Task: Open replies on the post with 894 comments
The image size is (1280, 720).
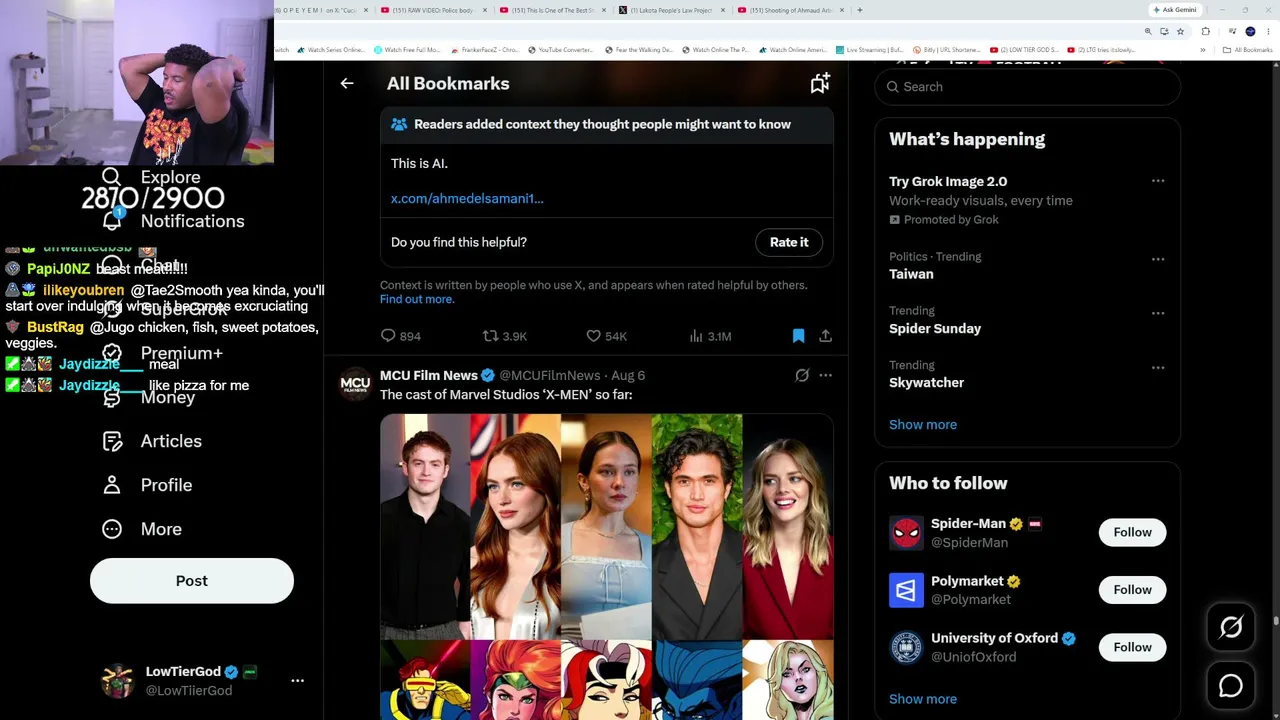Action: (x=400, y=336)
